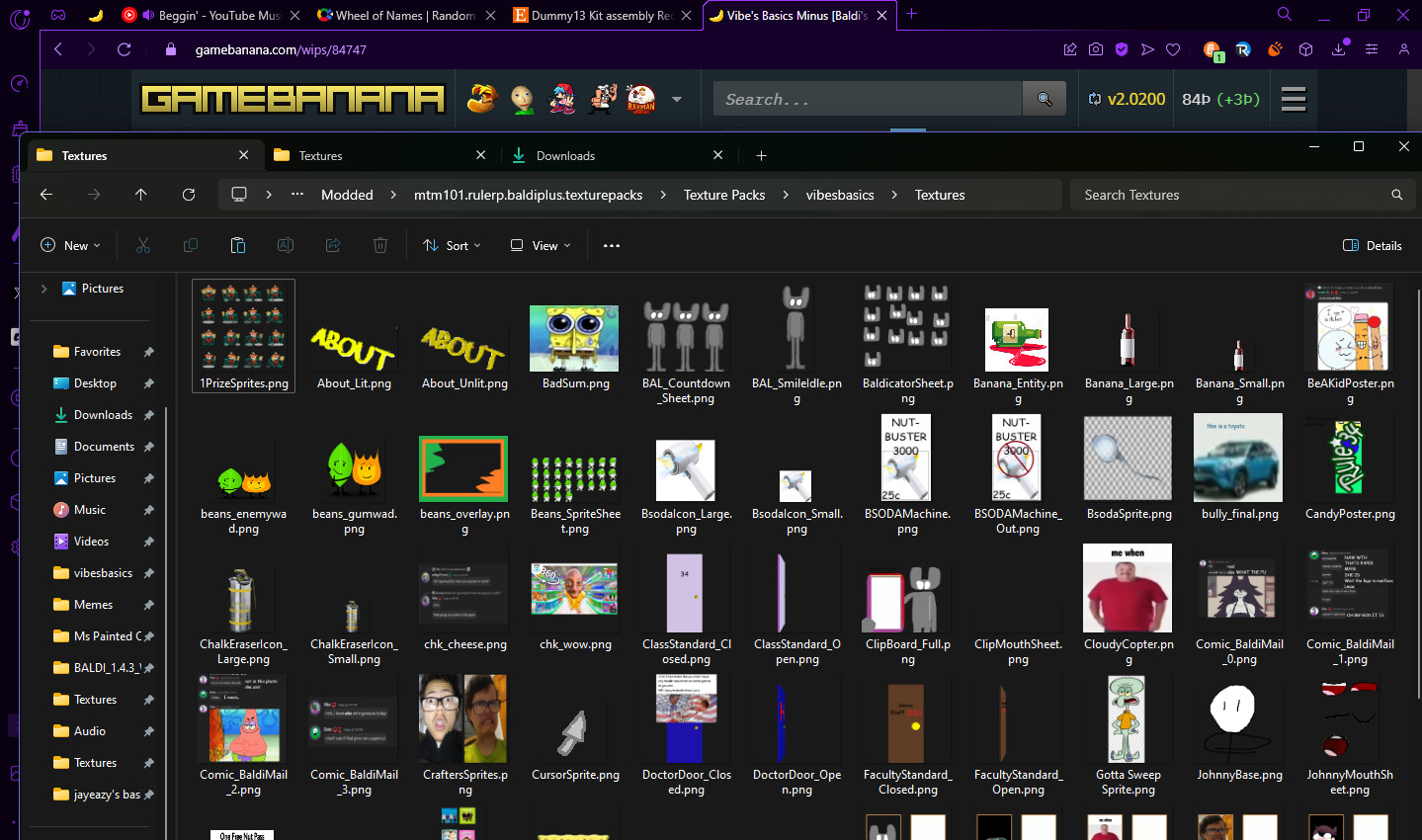Open the See more ellipsis in toolbar

(612, 245)
